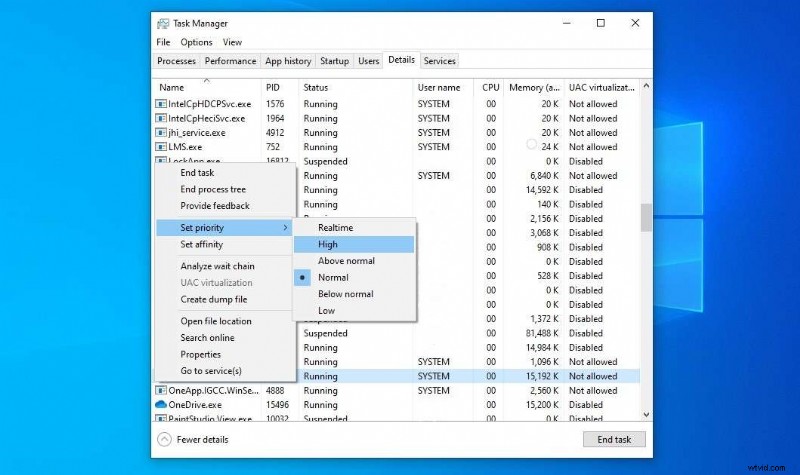Screen dimensions: 800x475
Task: Set process priority to High
Action: [328, 244]
